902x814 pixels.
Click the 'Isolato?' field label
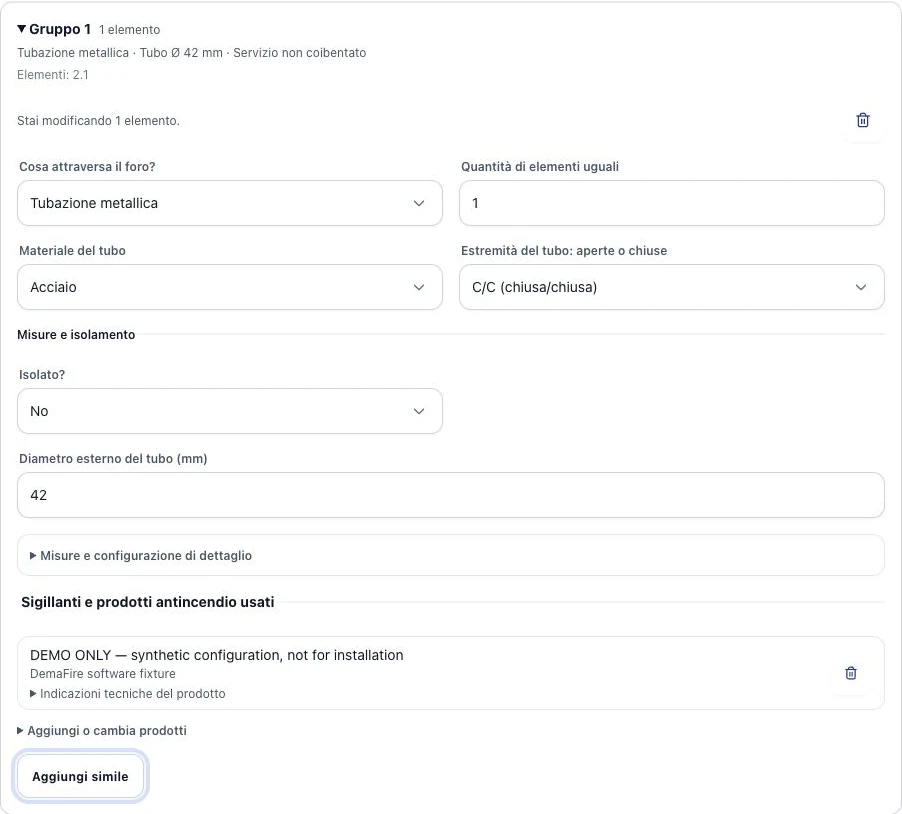(x=42, y=375)
